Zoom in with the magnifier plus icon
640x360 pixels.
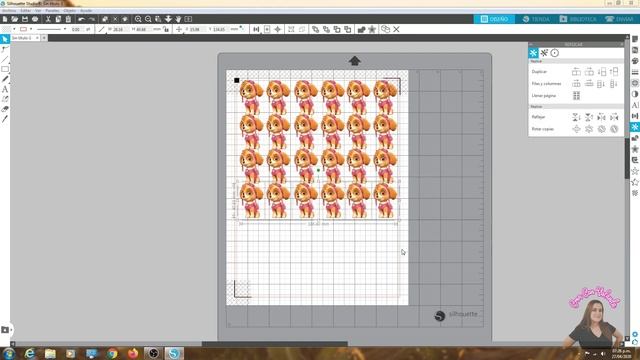[x=138, y=19]
